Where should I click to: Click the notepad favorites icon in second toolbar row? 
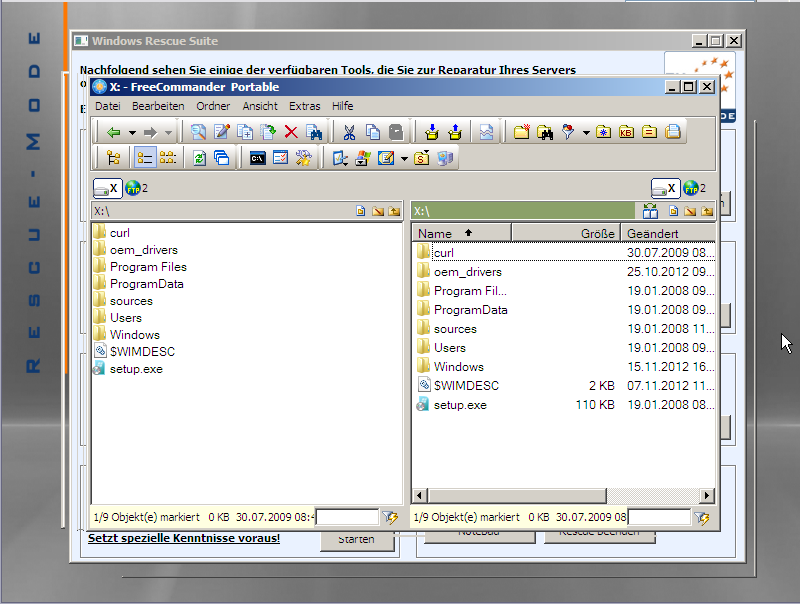[x=386, y=158]
